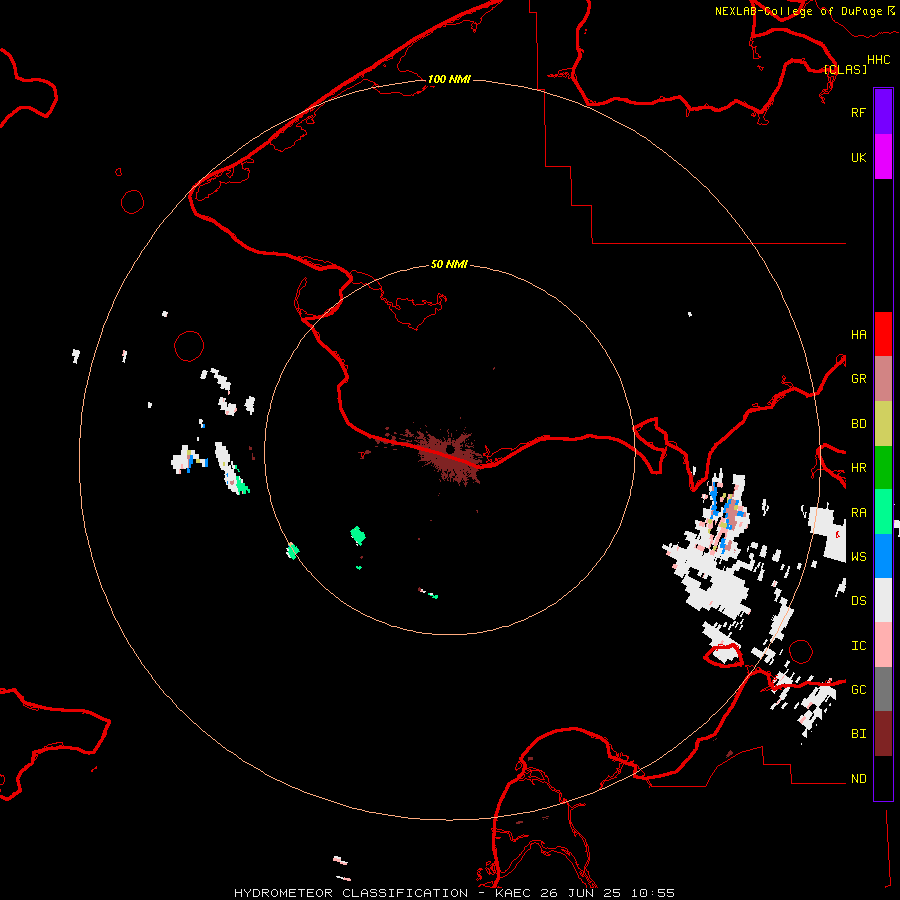Select the GR legend color block
Image resolution: width=900 pixels, height=900 pixels.
pos(883,379)
